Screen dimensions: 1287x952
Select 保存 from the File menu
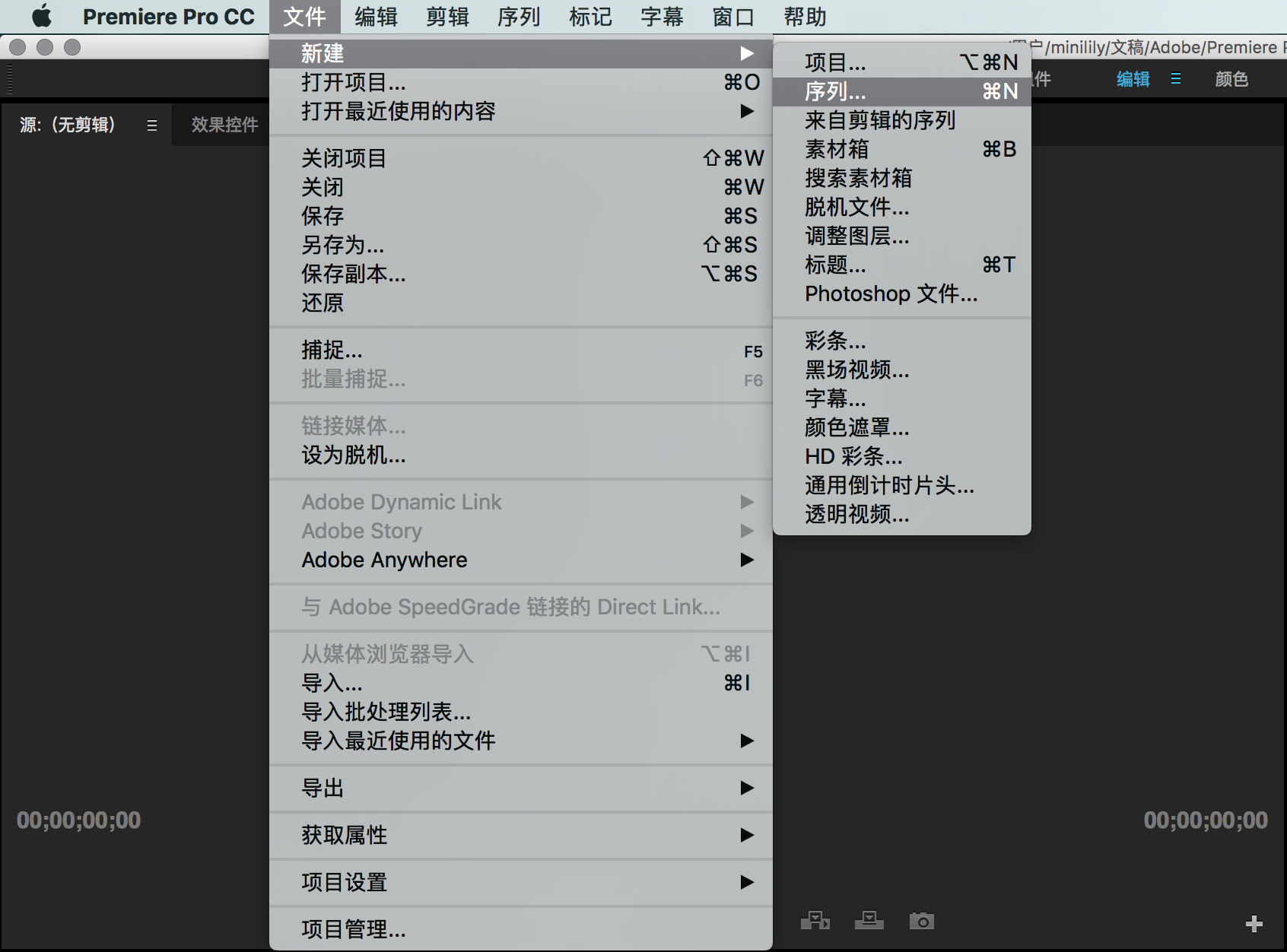[x=521, y=216]
